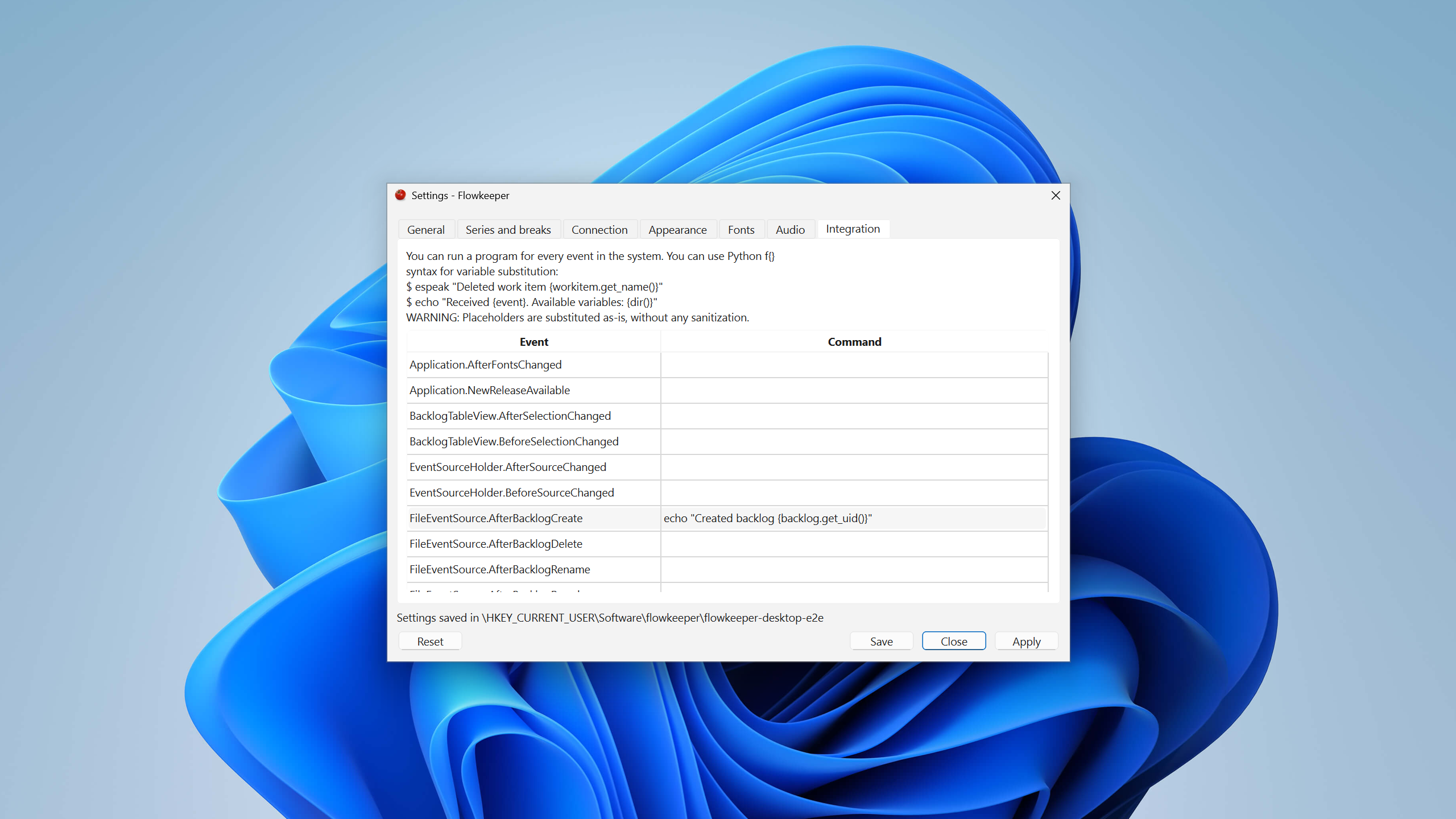The height and width of the screenshot is (819, 1456).
Task: Click the Reset button
Action: click(x=430, y=641)
